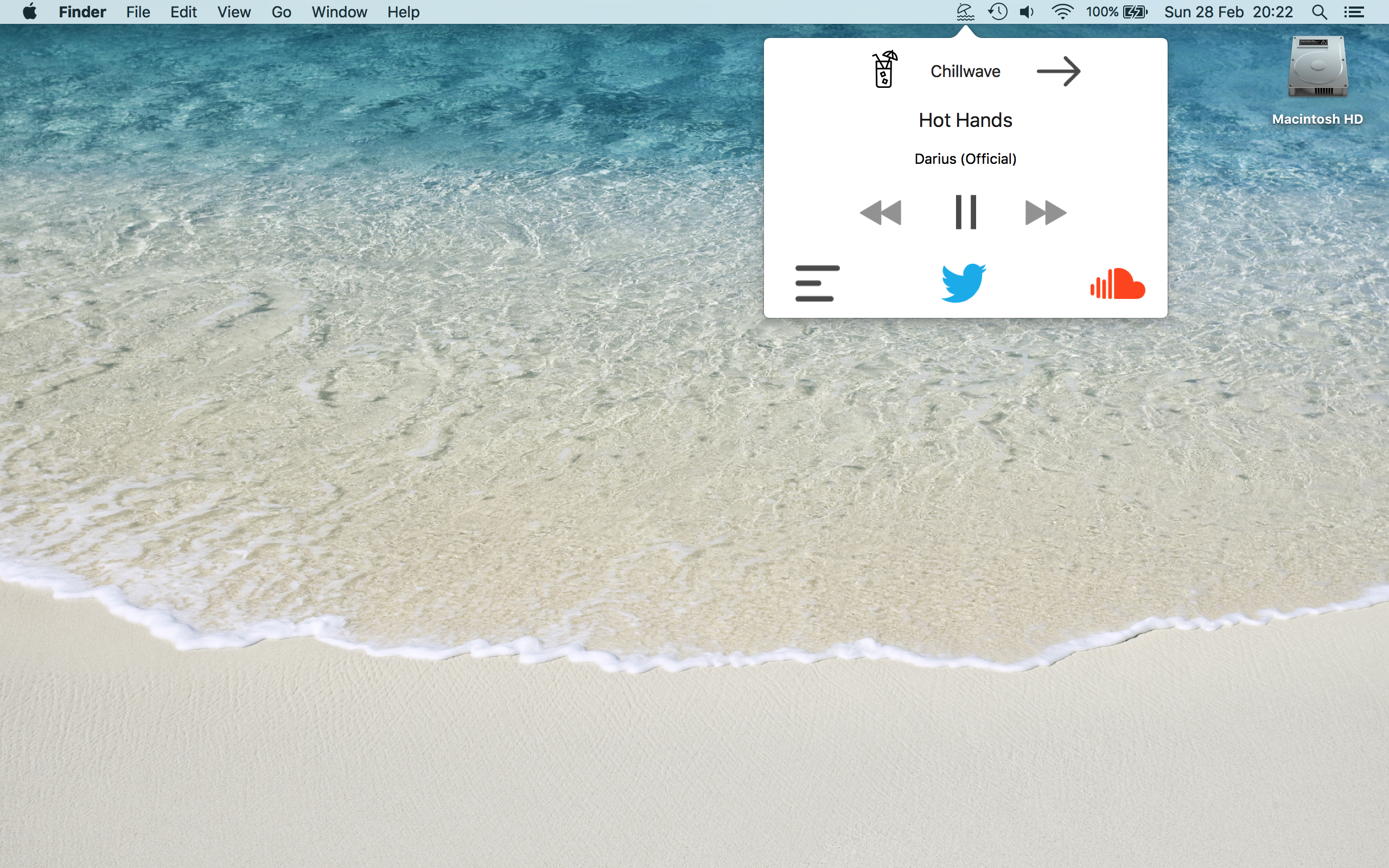Open Spotlight search

[1319, 12]
